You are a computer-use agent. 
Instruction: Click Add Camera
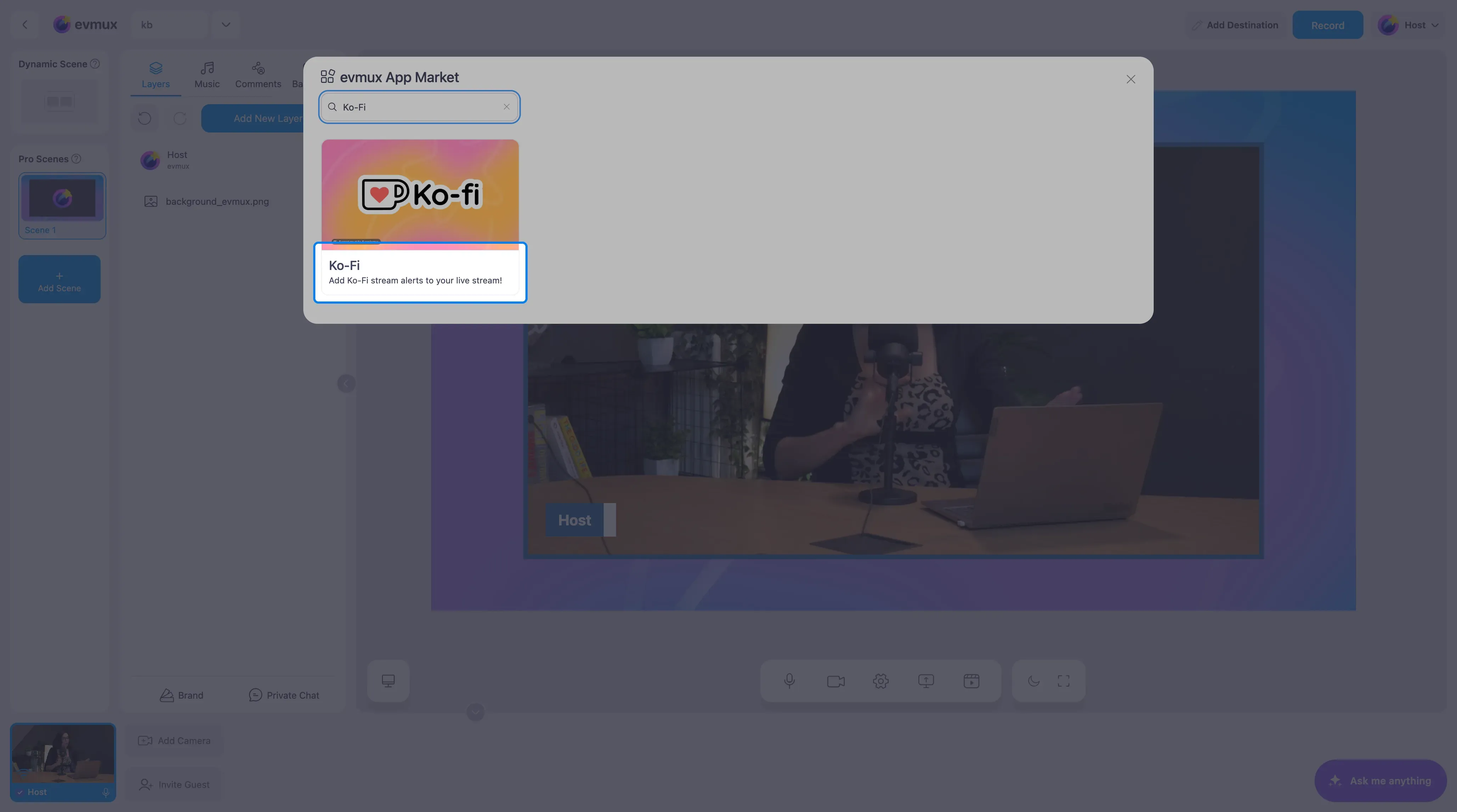coord(174,740)
